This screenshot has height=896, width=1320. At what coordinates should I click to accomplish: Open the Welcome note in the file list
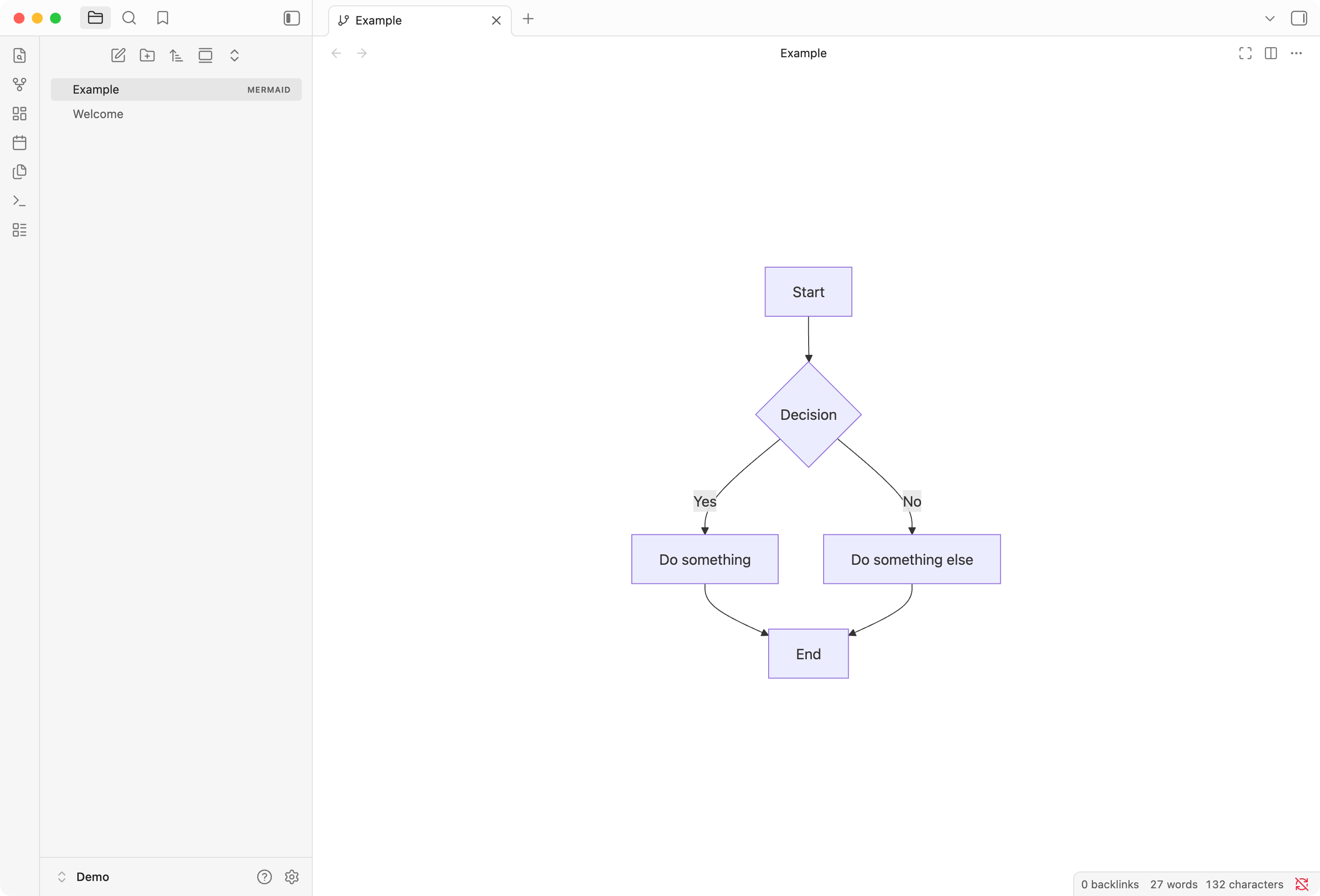pos(98,114)
